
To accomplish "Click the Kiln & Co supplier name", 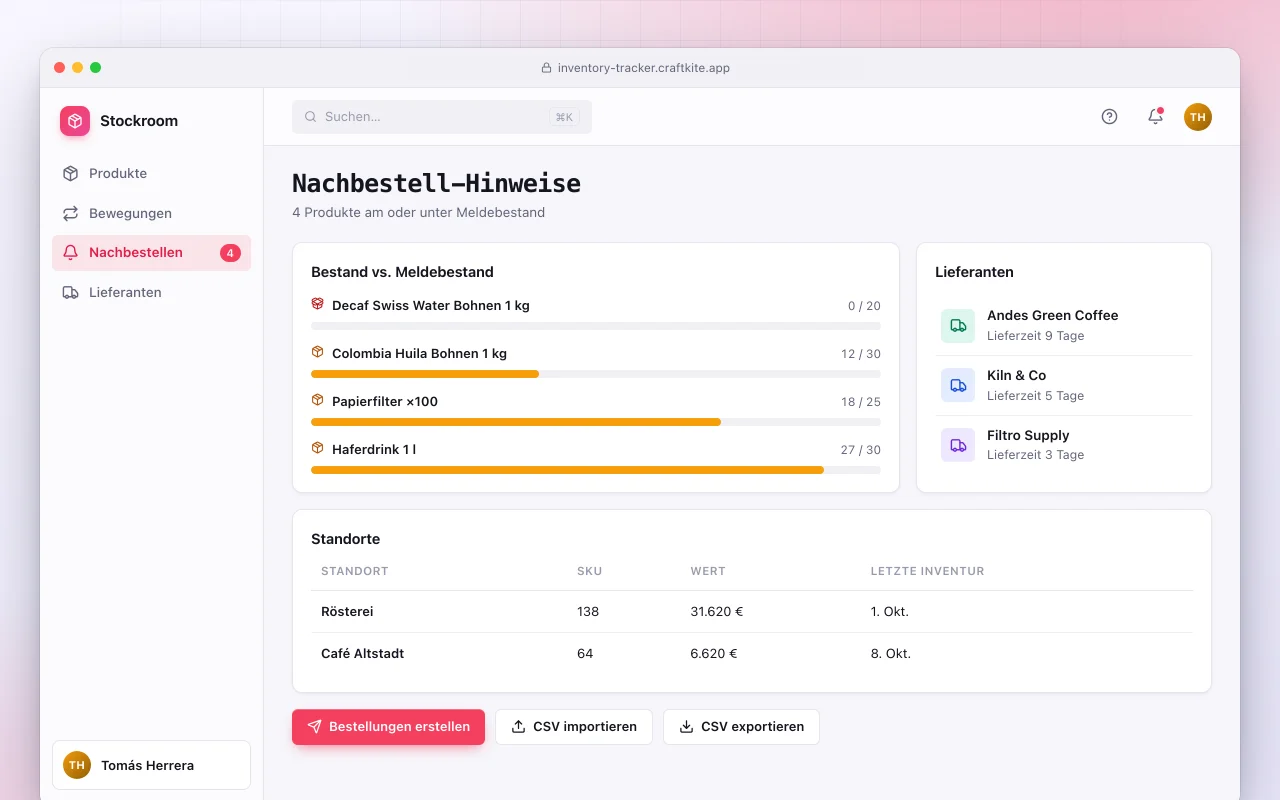I will 1016,375.
